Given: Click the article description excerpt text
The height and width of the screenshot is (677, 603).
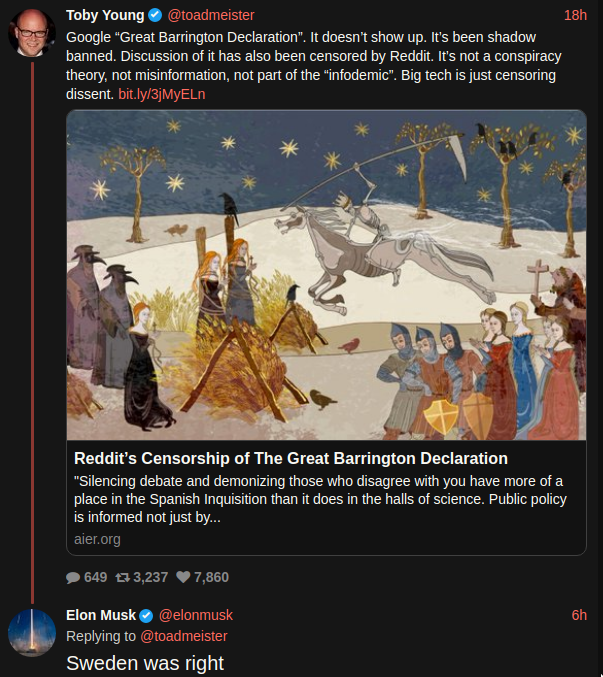Looking at the screenshot, I should (320, 499).
